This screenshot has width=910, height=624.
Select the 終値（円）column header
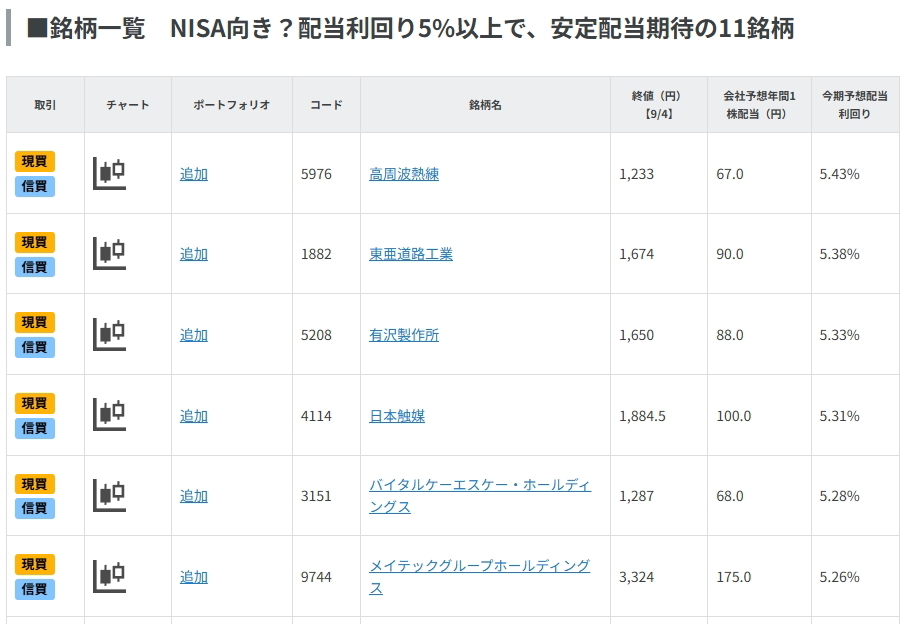click(x=659, y=105)
